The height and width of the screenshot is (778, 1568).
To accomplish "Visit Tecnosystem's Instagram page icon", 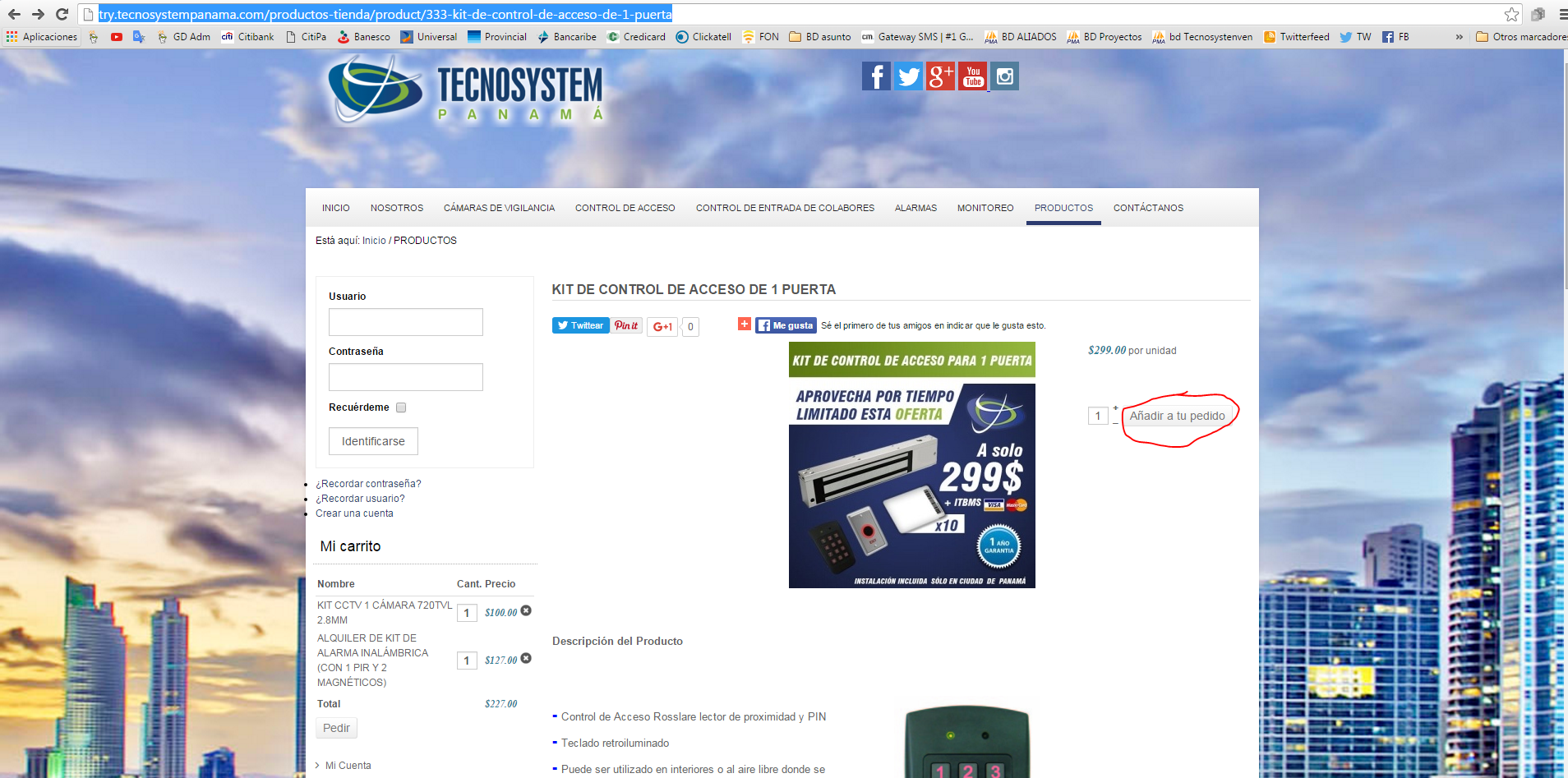I will [x=1004, y=76].
